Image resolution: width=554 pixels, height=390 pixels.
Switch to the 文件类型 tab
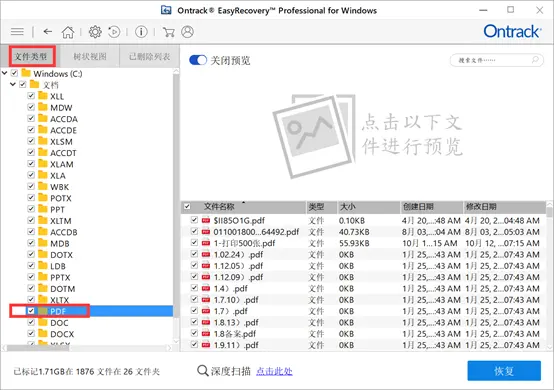click(x=30, y=56)
